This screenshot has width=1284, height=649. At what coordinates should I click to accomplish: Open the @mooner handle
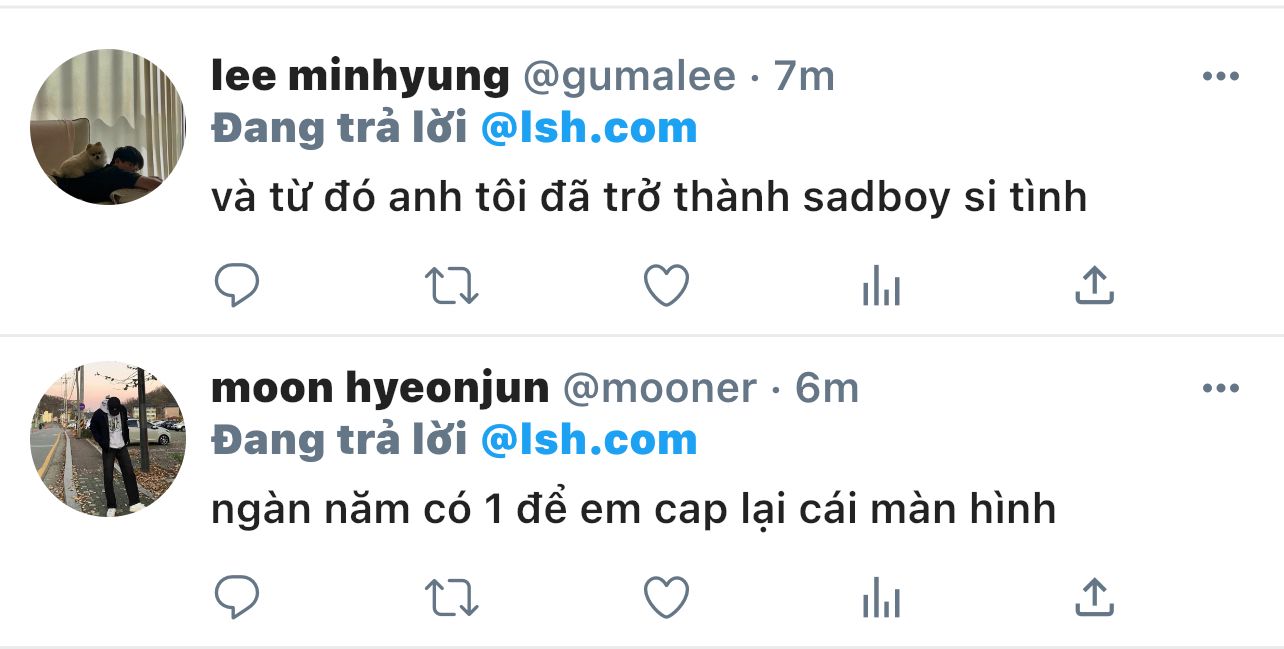660,389
